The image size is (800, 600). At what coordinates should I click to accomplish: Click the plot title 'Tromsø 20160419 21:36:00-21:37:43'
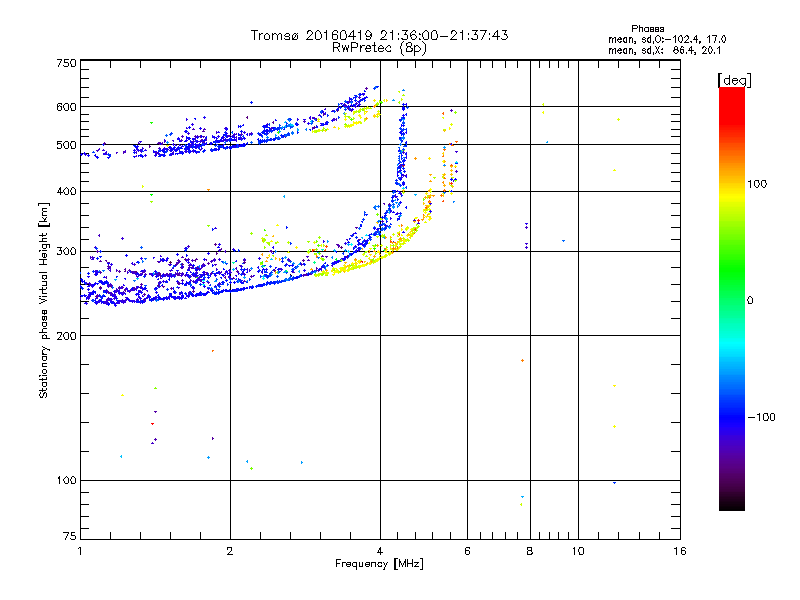click(379, 35)
